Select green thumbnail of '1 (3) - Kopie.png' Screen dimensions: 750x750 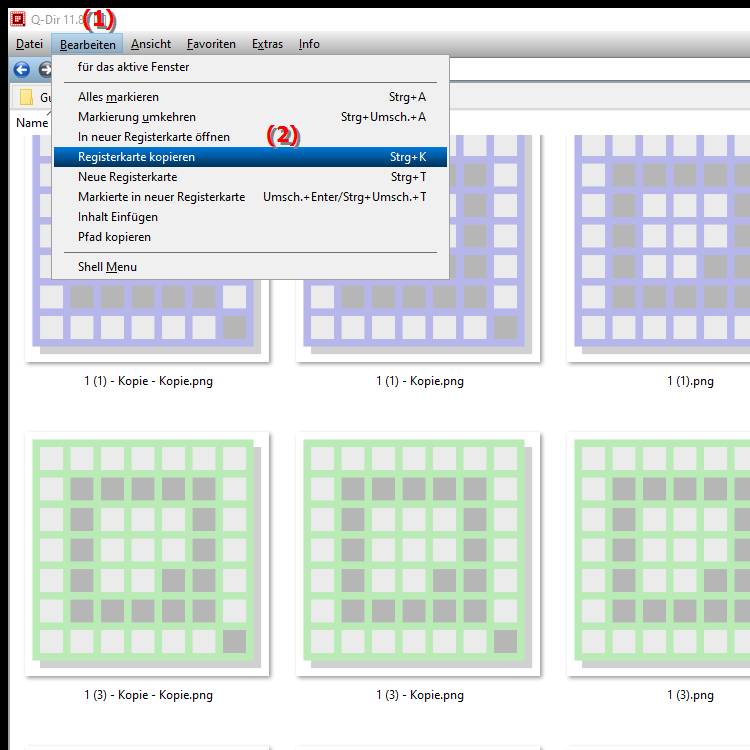pyautogui.click(x=418, y=554)
